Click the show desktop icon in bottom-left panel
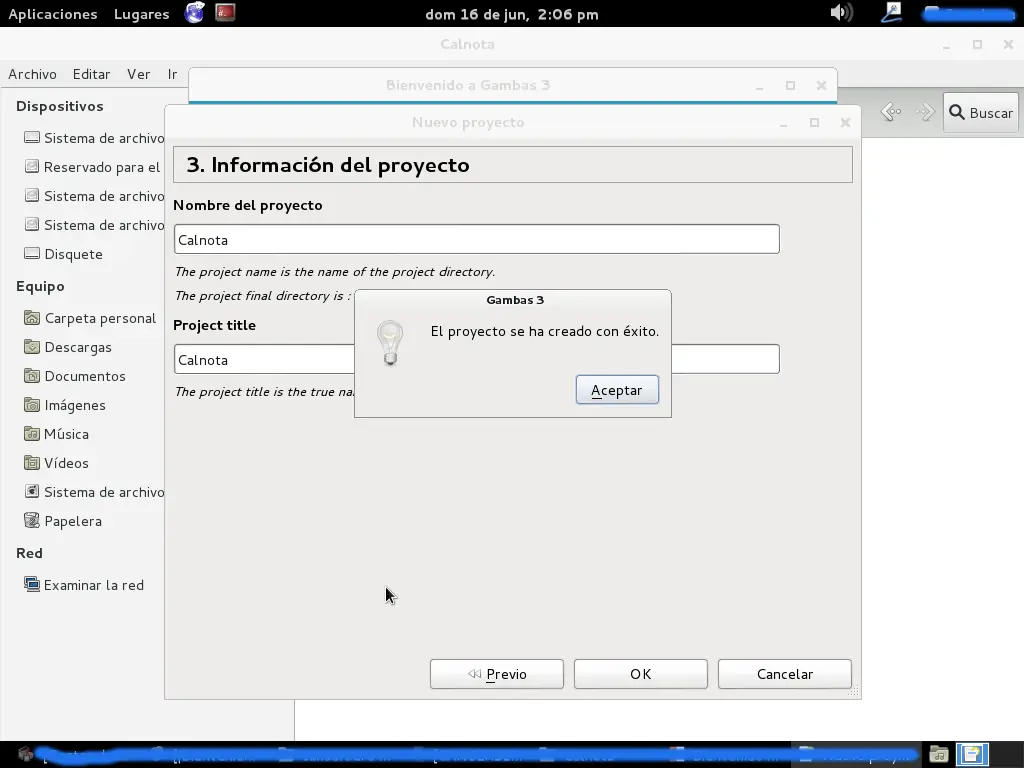 point(25,754)
